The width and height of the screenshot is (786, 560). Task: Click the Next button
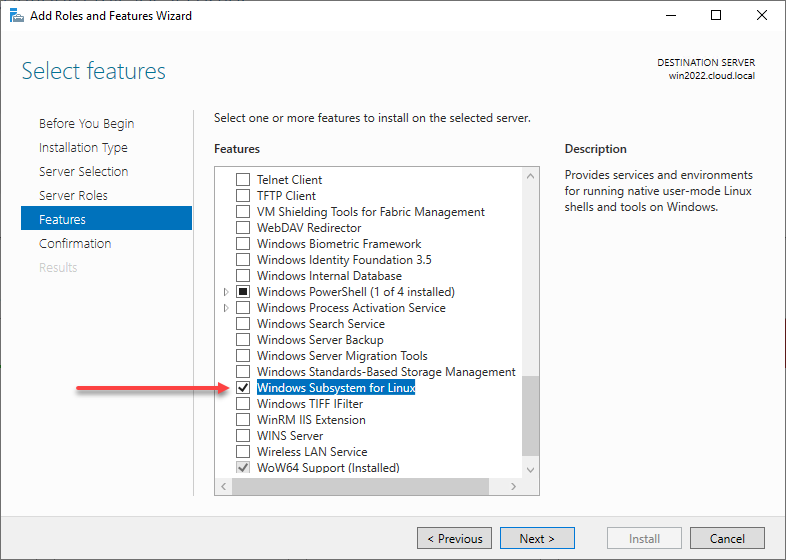tap(537, 538)
